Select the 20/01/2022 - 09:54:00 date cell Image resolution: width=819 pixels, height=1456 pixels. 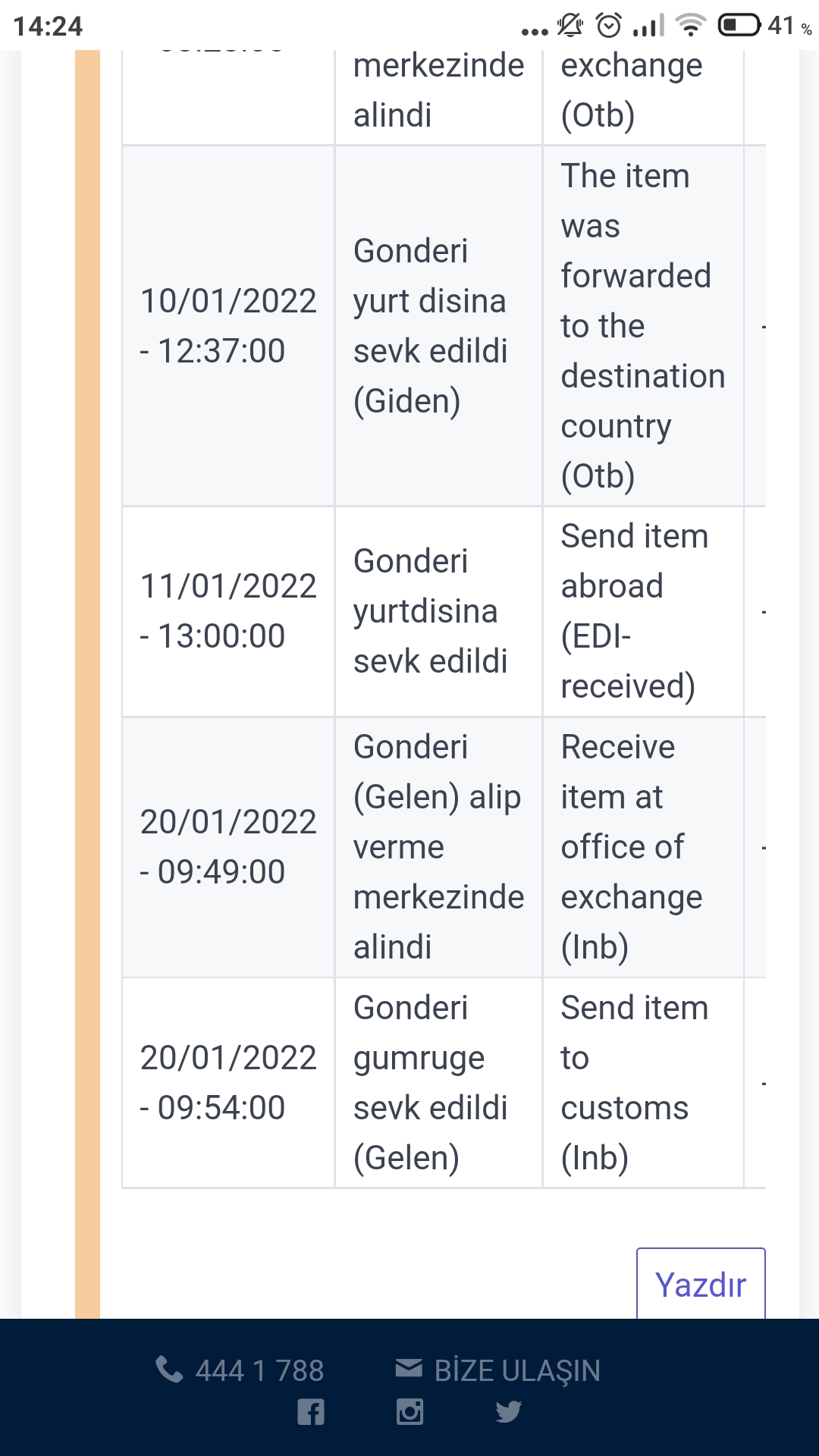(228, 1083)
